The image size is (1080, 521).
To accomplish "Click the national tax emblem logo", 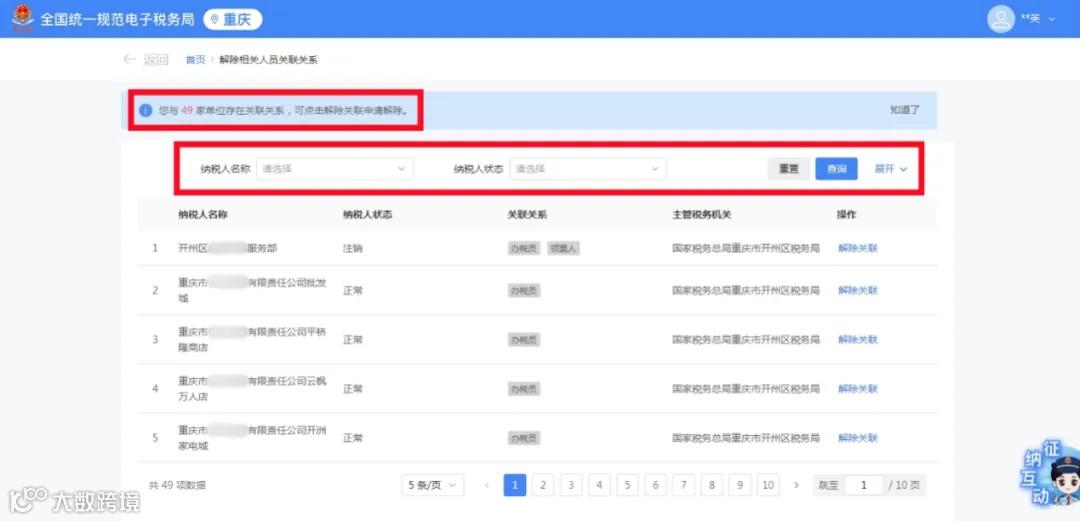I will coord(22,19).
